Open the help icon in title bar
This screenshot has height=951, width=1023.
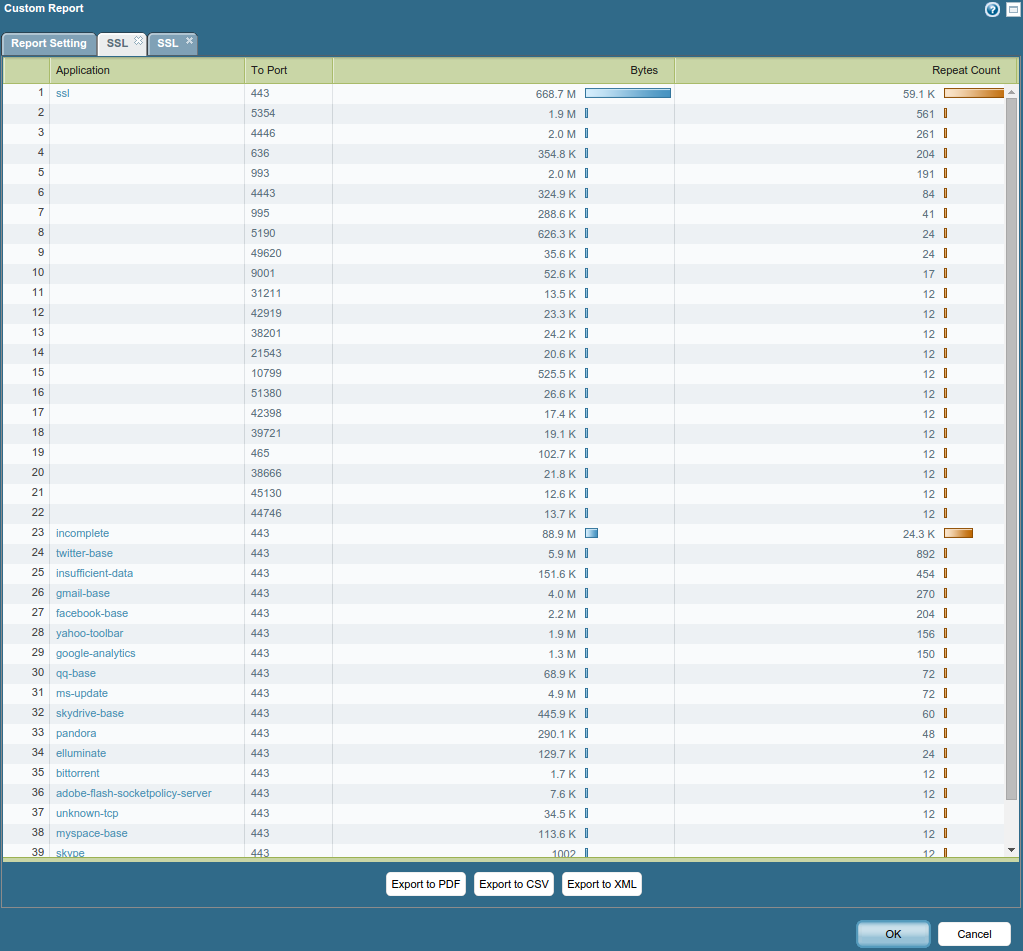pos(992,10)
